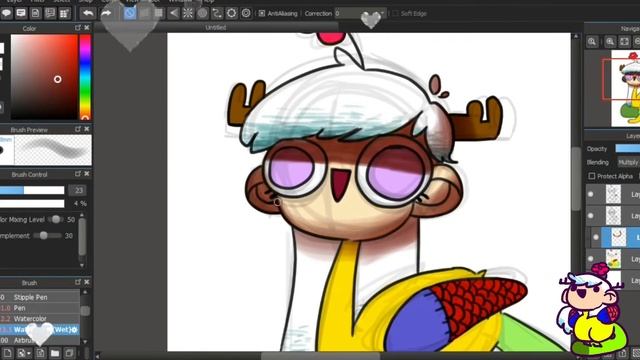Click folder icon under the Brush list
The image size is (640, 360).
[x=55, y=353]
